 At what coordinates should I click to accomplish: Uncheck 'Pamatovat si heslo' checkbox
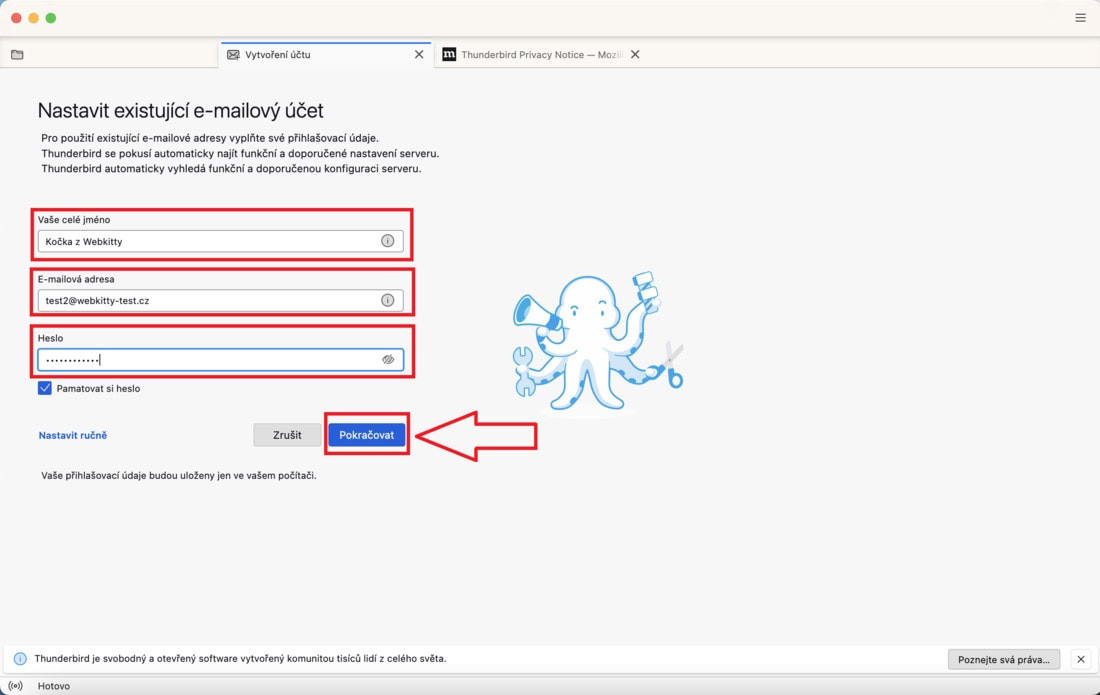point(45,388)
